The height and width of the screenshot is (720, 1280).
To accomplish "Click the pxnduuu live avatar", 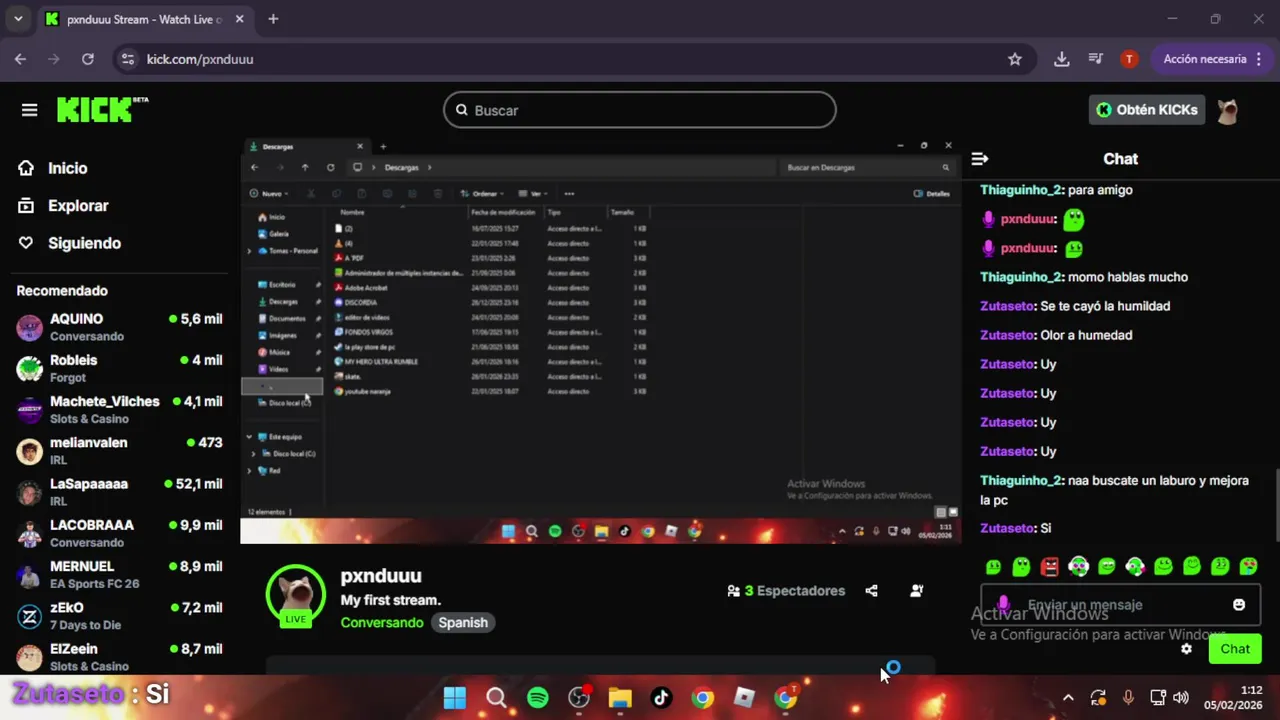I will (x=295, y=594).
